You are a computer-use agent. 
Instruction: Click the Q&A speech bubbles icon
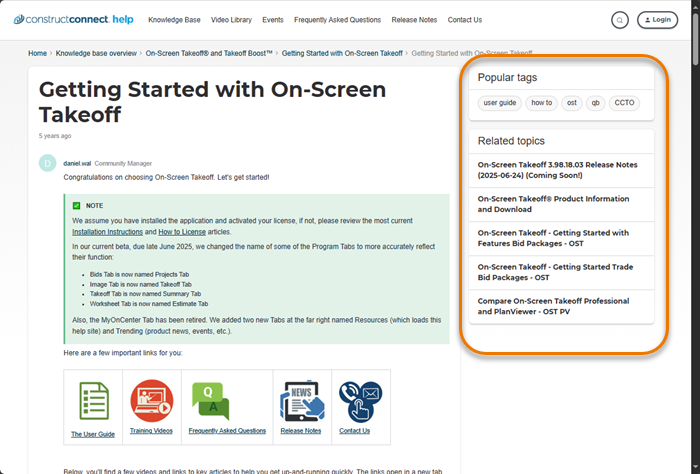[210, 401]
